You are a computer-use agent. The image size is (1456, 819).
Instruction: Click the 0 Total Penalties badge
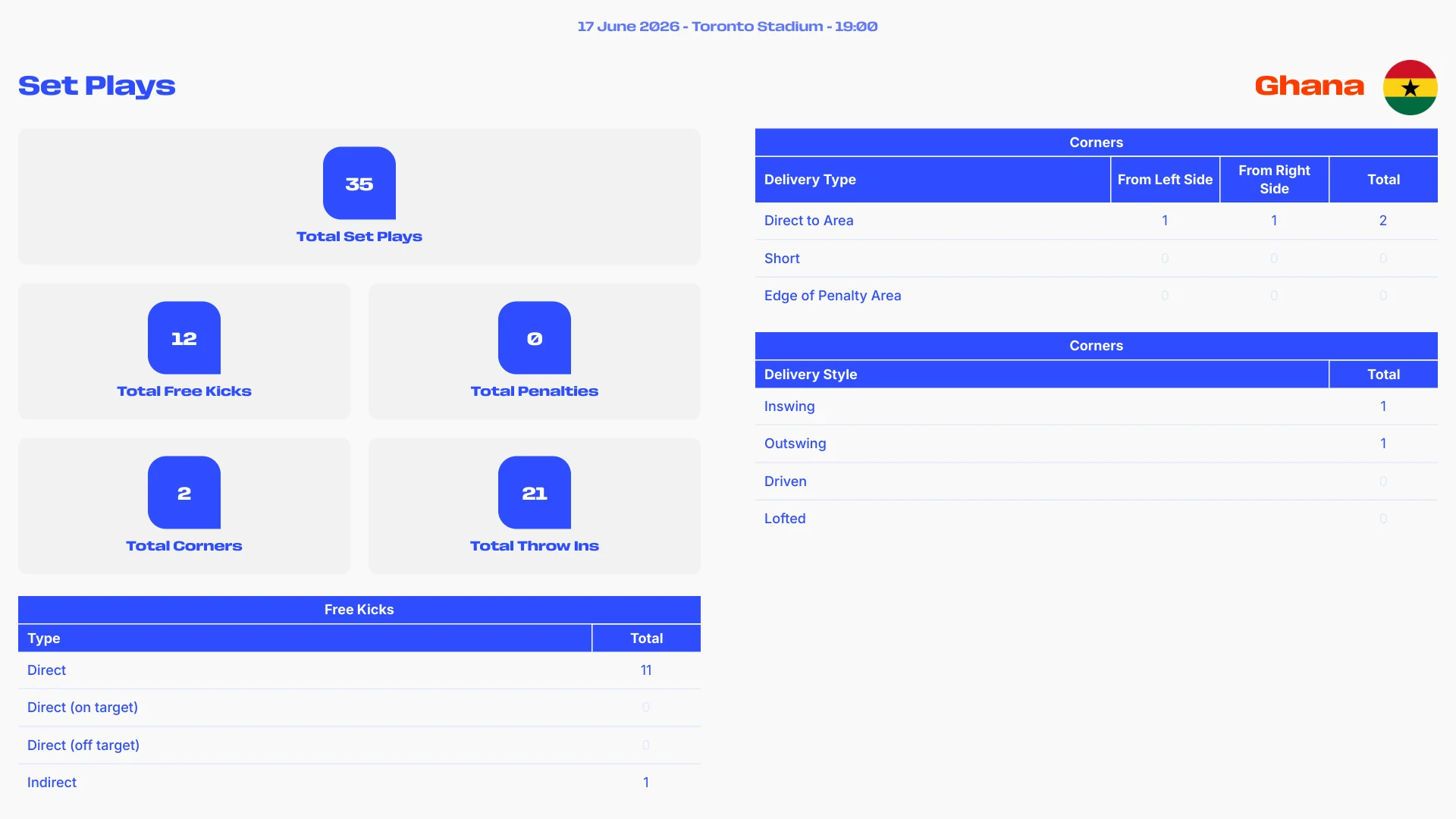pyautogui.click(x=535, y=337)
